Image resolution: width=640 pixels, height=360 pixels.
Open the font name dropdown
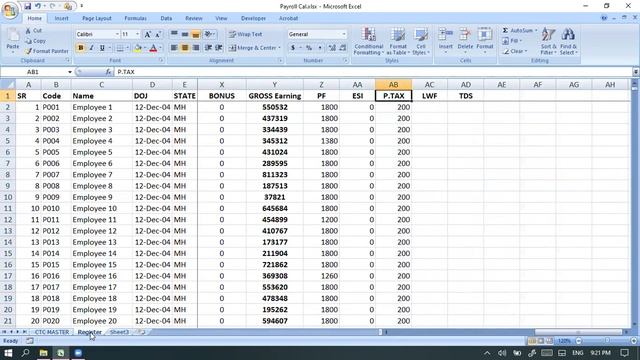(x=117, y=34)
